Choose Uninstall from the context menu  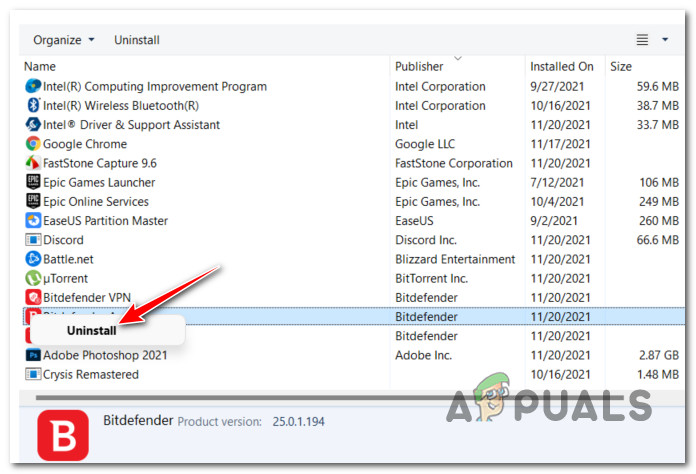click(x=91, y=330)
